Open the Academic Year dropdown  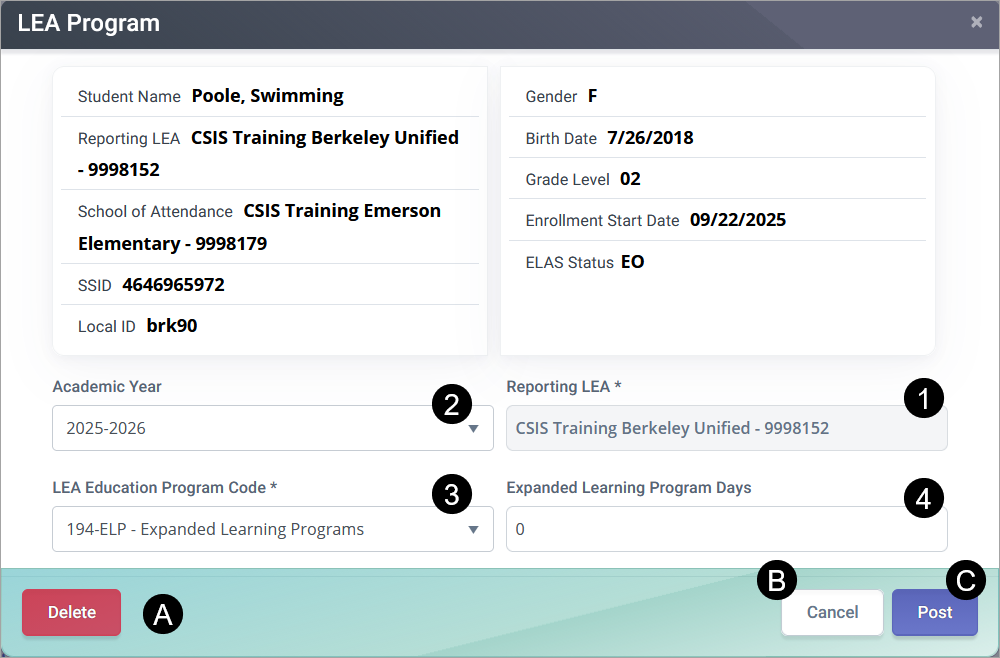click(x=272, y=428)
